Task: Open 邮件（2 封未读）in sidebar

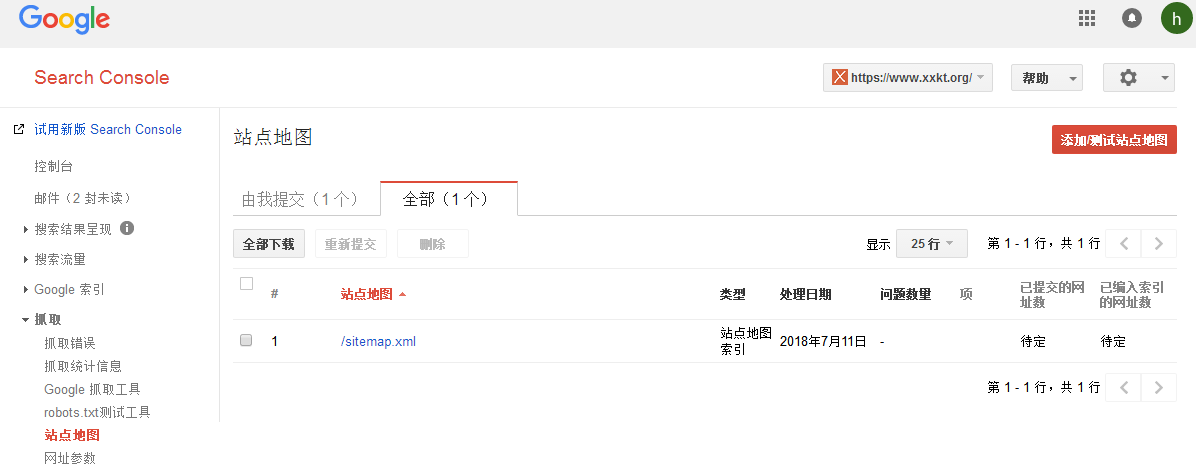Action: coord(84,198)
